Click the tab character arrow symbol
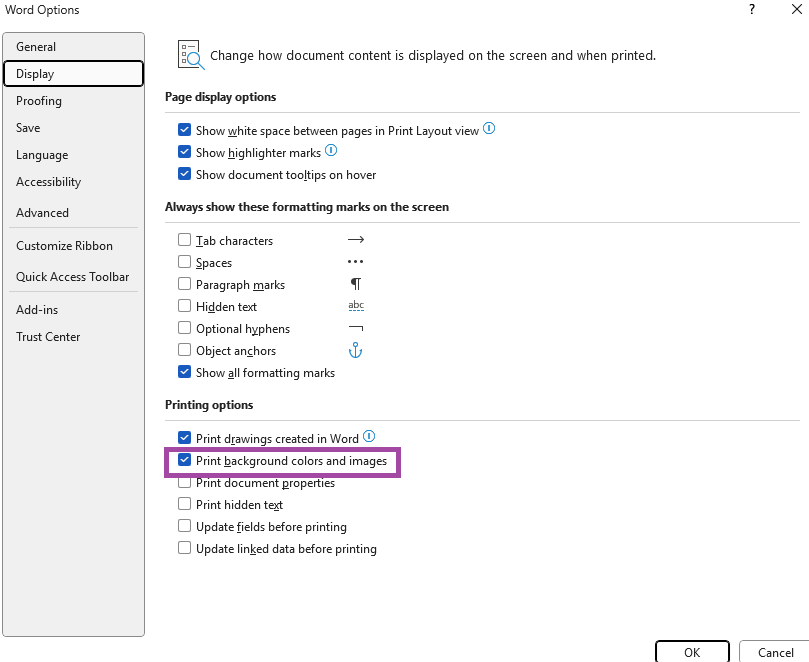Image resolution: width=809 pixels, height=662 pixels. coord(355,240)
